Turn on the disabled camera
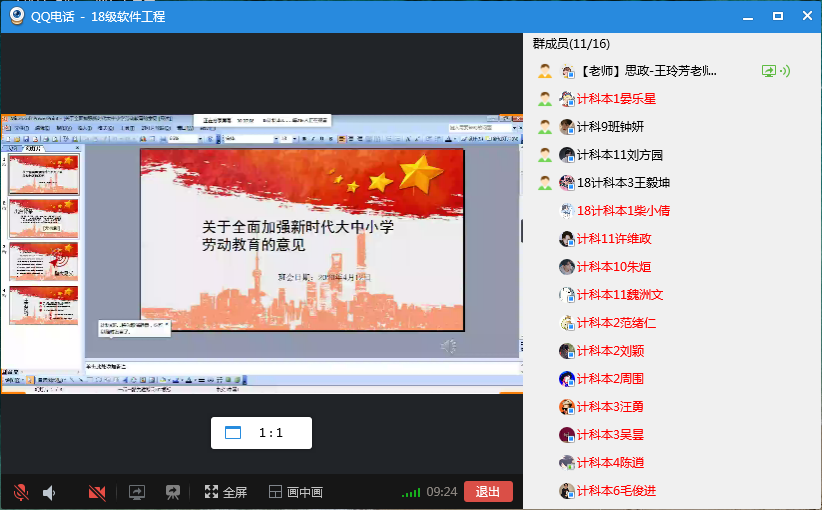The width and height of the screenshot is (822, 510). [97, 492]
